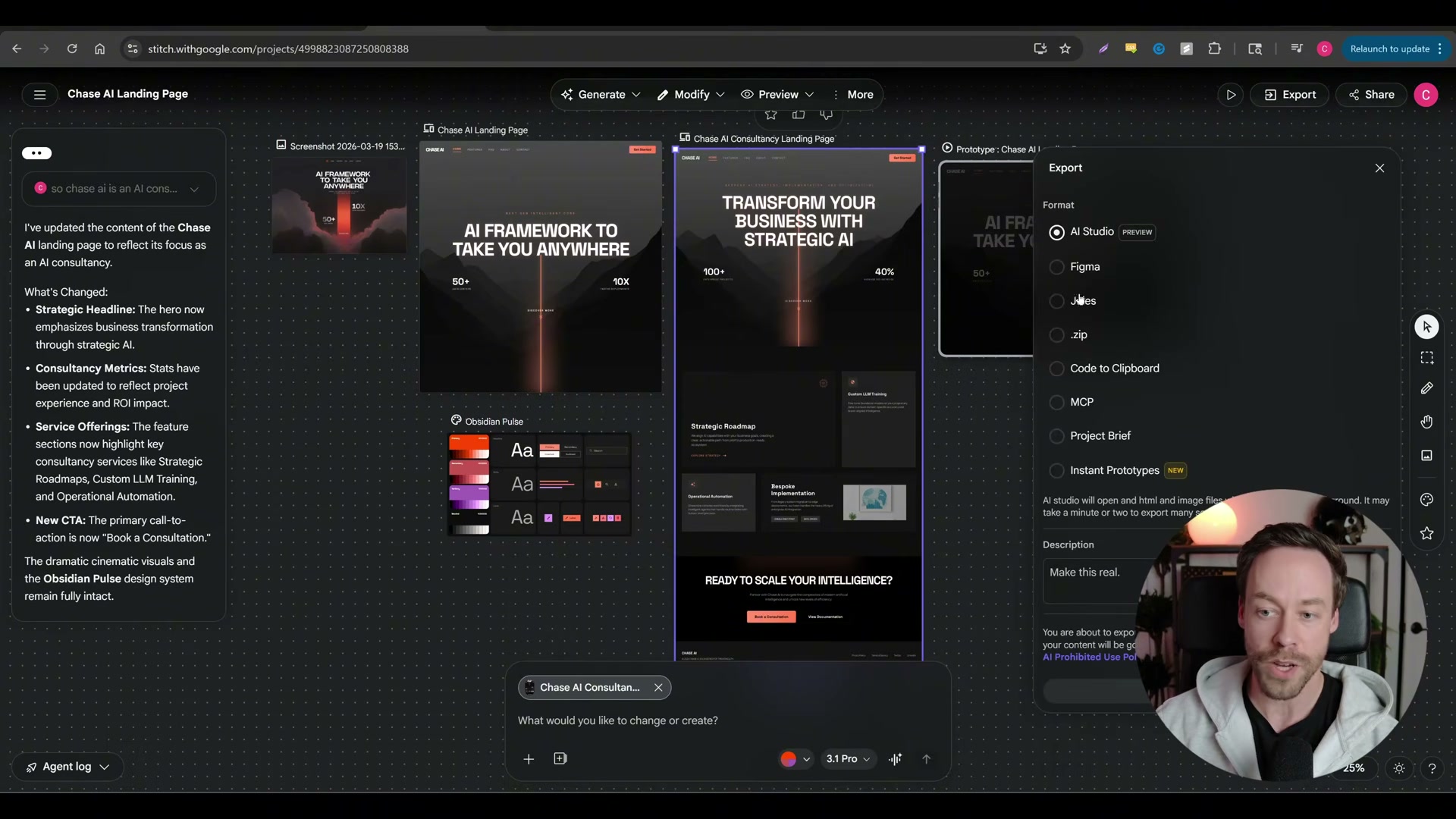Click the thumbs up icon above frame
The height and width of the screenshot is (819, 1456).
(799, 115)
